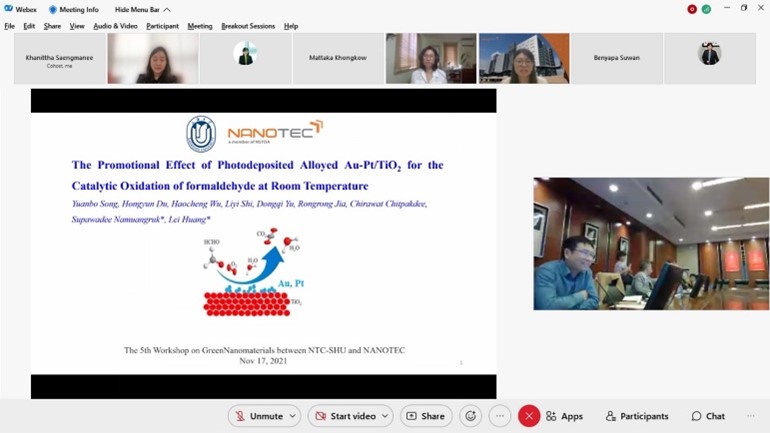Screen dimensions: 770x433
Task: Expand video options arrow beside Start video
Action: [385, 416]
